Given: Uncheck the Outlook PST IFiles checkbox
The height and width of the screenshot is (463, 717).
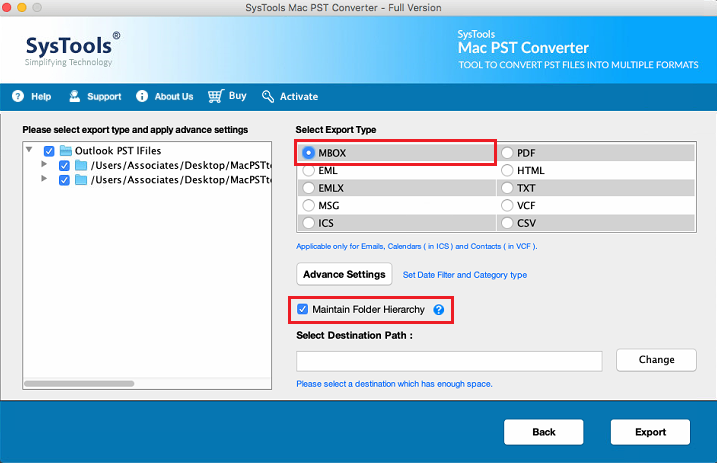Looking at the screenshot, I should pyautogui.click(x=49, y=151).
